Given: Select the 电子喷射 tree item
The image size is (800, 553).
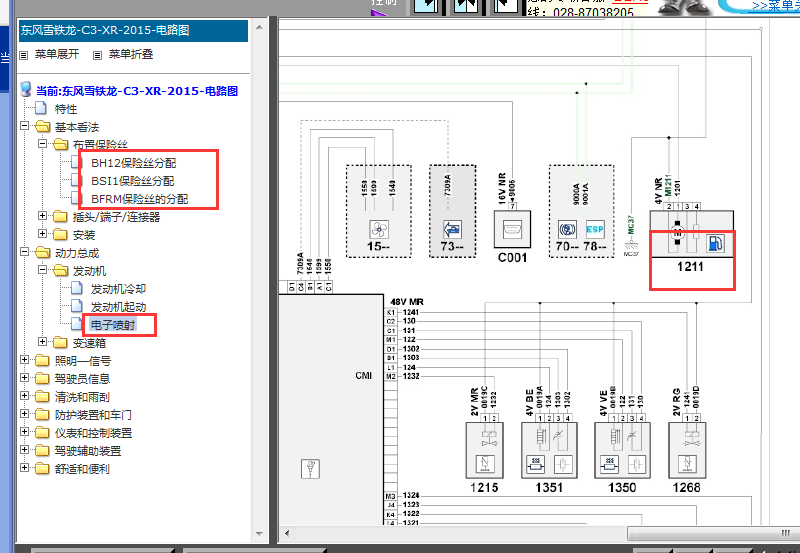Looking at the screenshot, I should point(113,325).
